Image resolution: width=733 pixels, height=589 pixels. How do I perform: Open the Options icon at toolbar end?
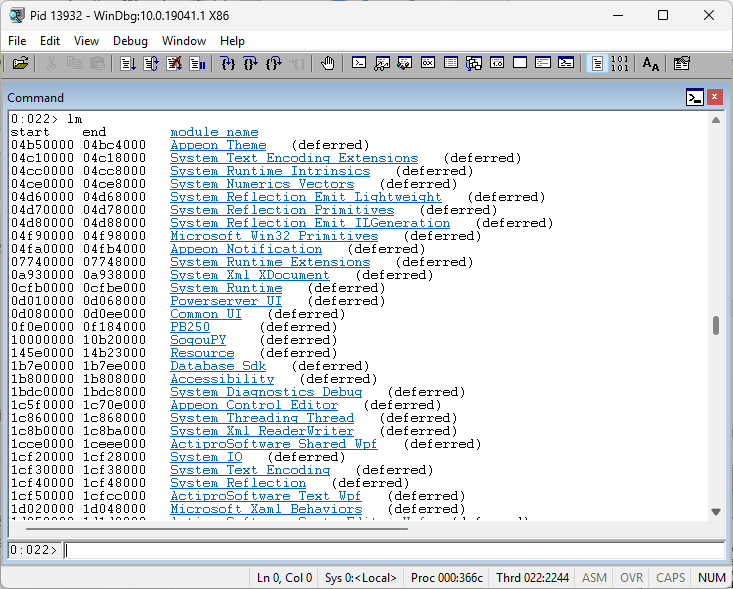[682, 63]
